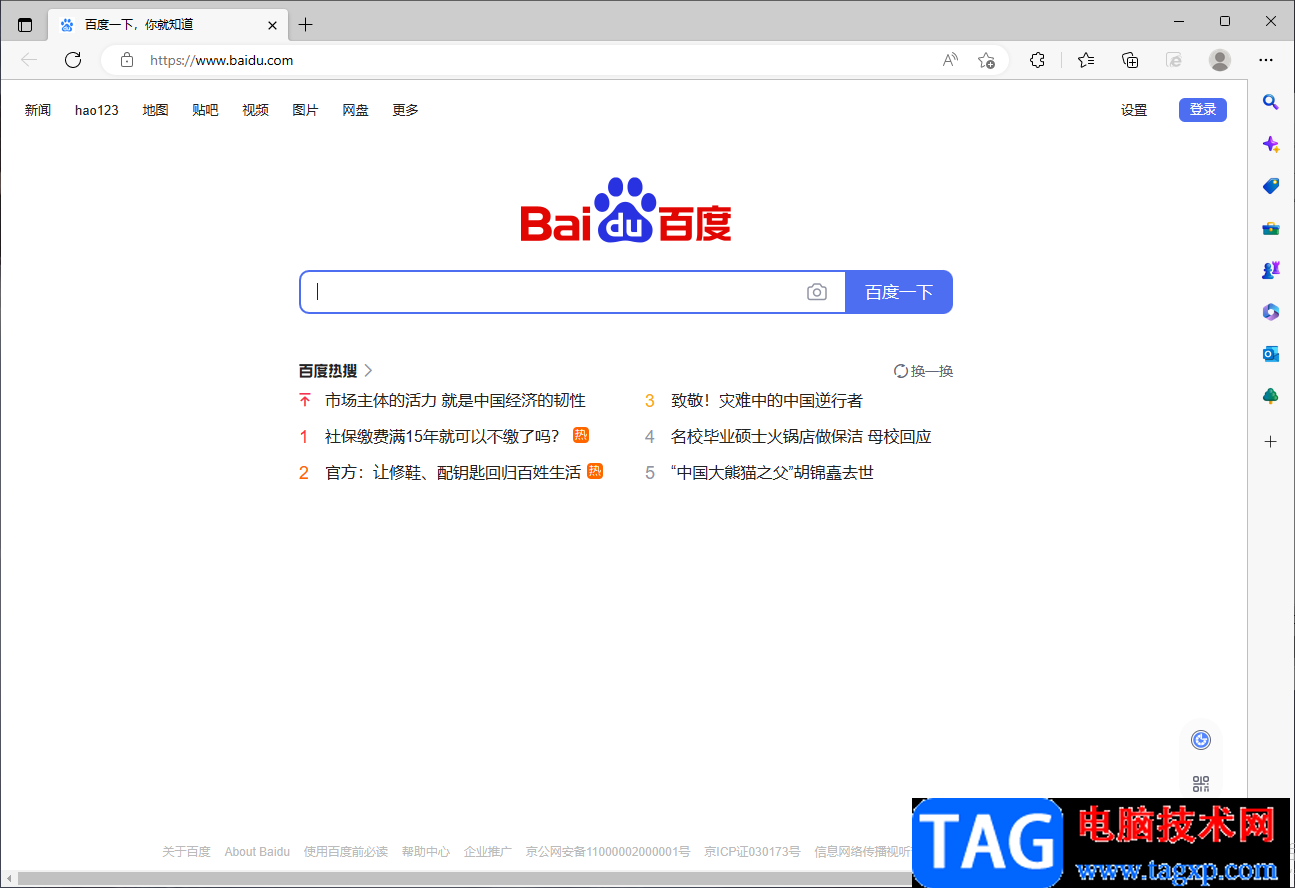
Task: Open 贴吧 navigation link
Action: [205, 110]
